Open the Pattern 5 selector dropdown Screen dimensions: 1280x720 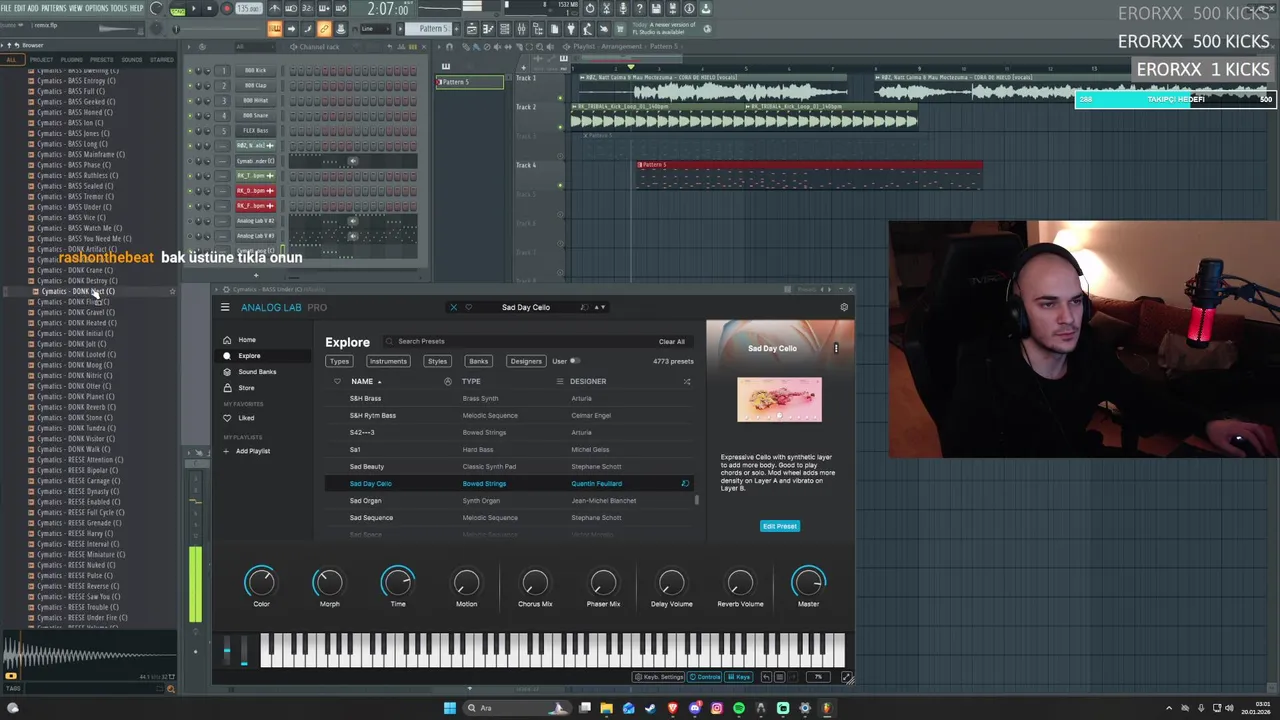pyautogui.click(x=433, y=29)
